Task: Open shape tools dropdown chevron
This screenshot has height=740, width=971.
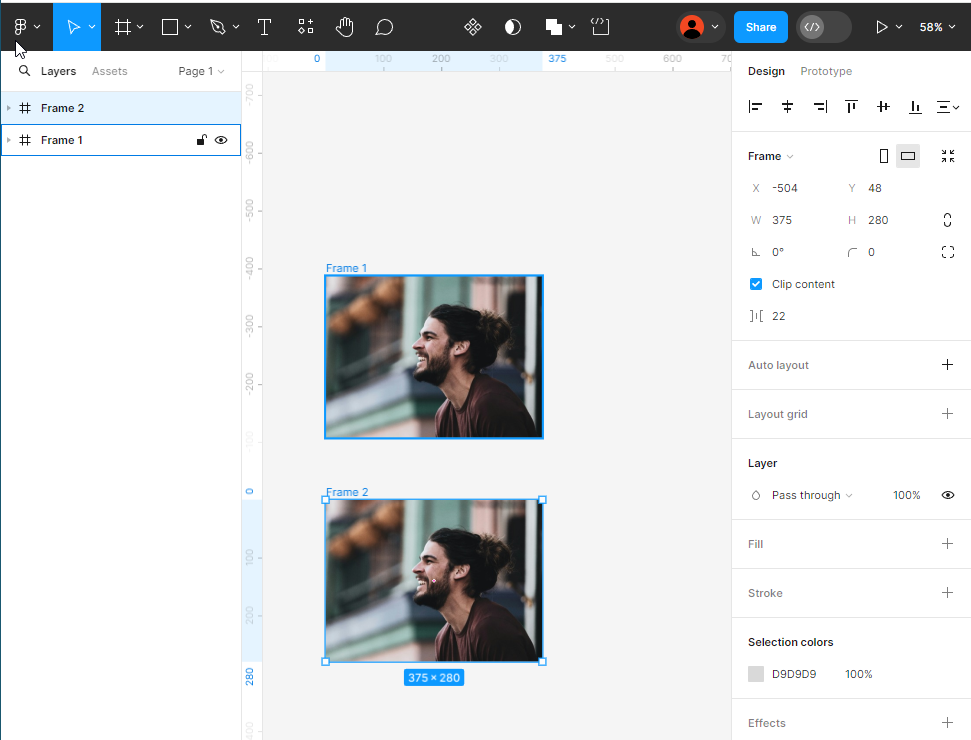Action: coord(188,27)
